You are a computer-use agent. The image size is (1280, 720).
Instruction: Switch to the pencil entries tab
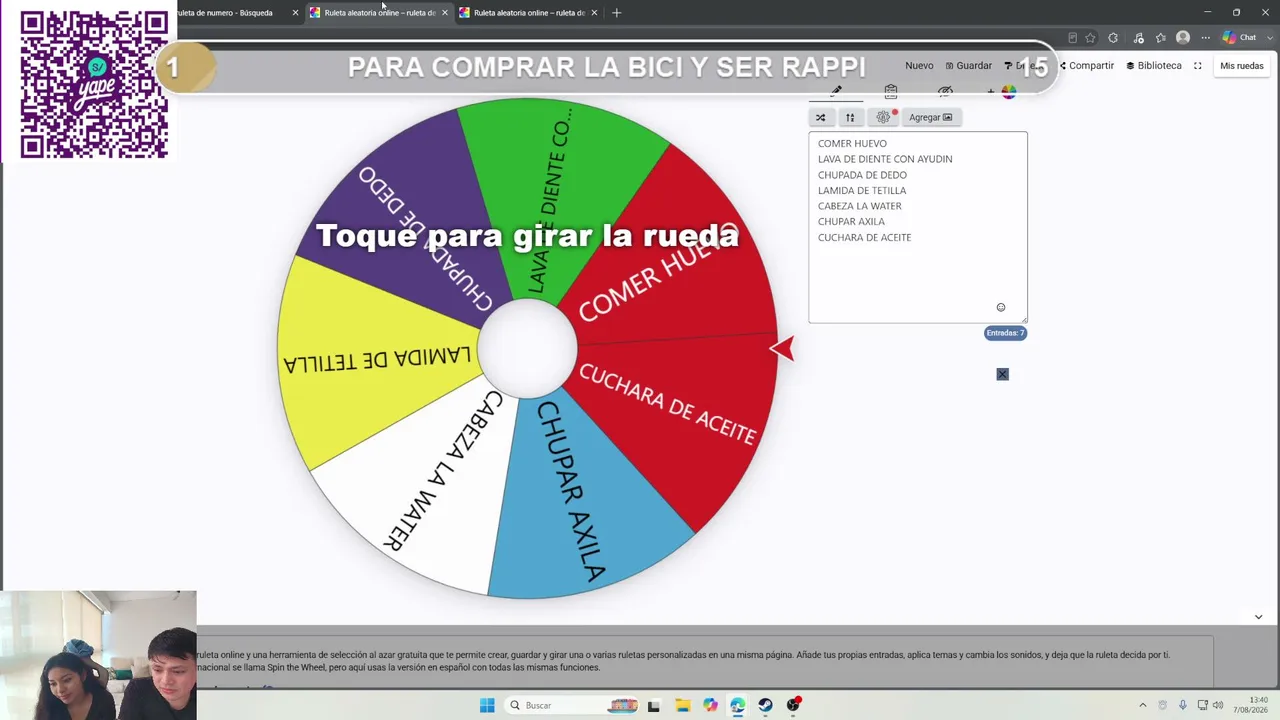(x=836, y=91)
